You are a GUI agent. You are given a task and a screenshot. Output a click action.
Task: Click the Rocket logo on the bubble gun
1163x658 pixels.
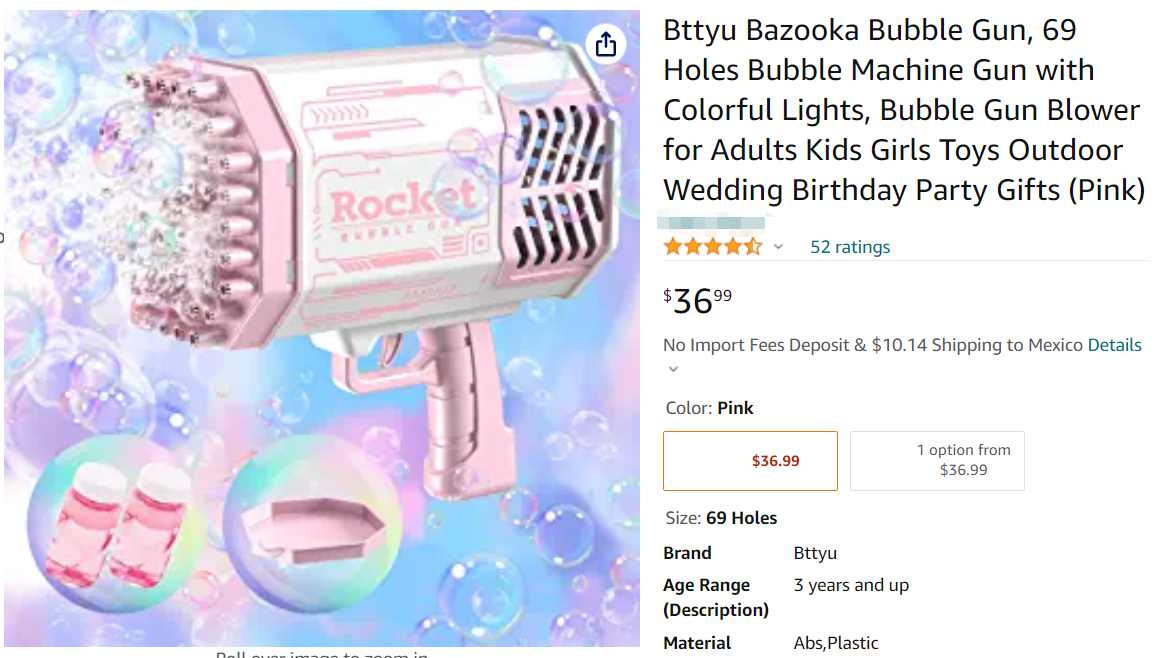pos(402,203)
